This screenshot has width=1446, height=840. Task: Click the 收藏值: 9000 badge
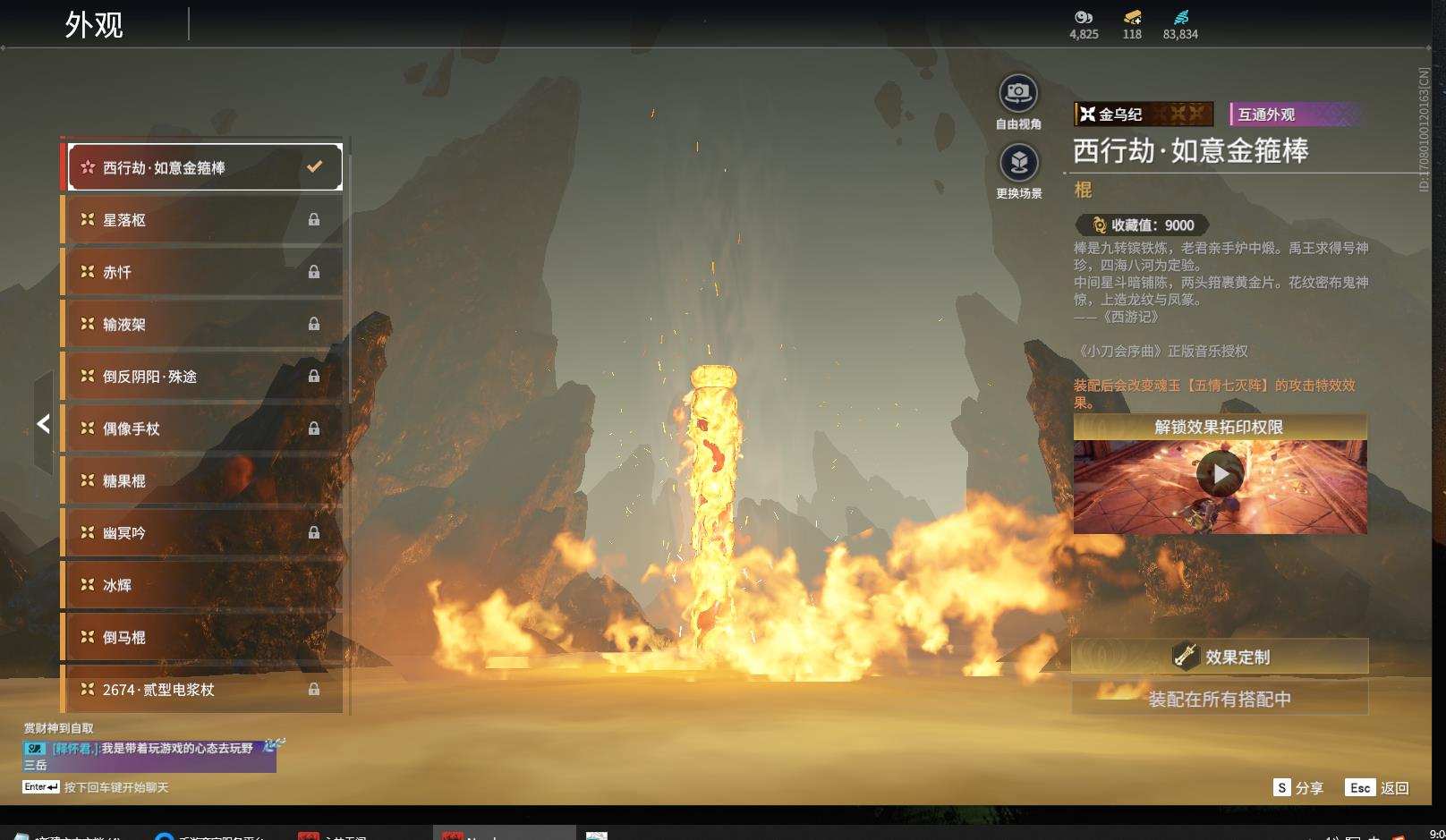click(x=1143, y=225)
